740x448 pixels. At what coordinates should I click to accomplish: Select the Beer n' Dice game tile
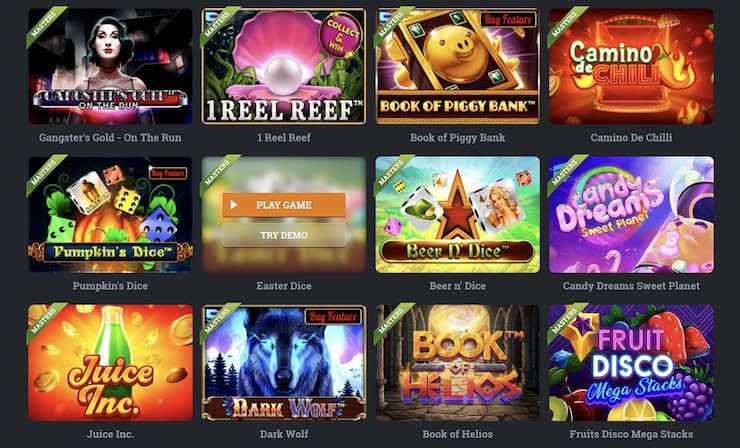point(457,214)
